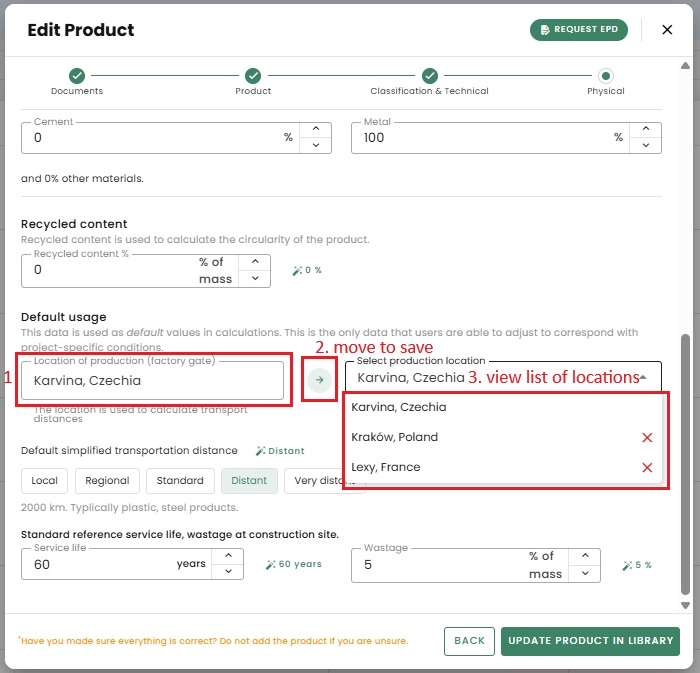Delete Lexy, France location entry
Screen dimensions: 700x673
tap(647, 468)
